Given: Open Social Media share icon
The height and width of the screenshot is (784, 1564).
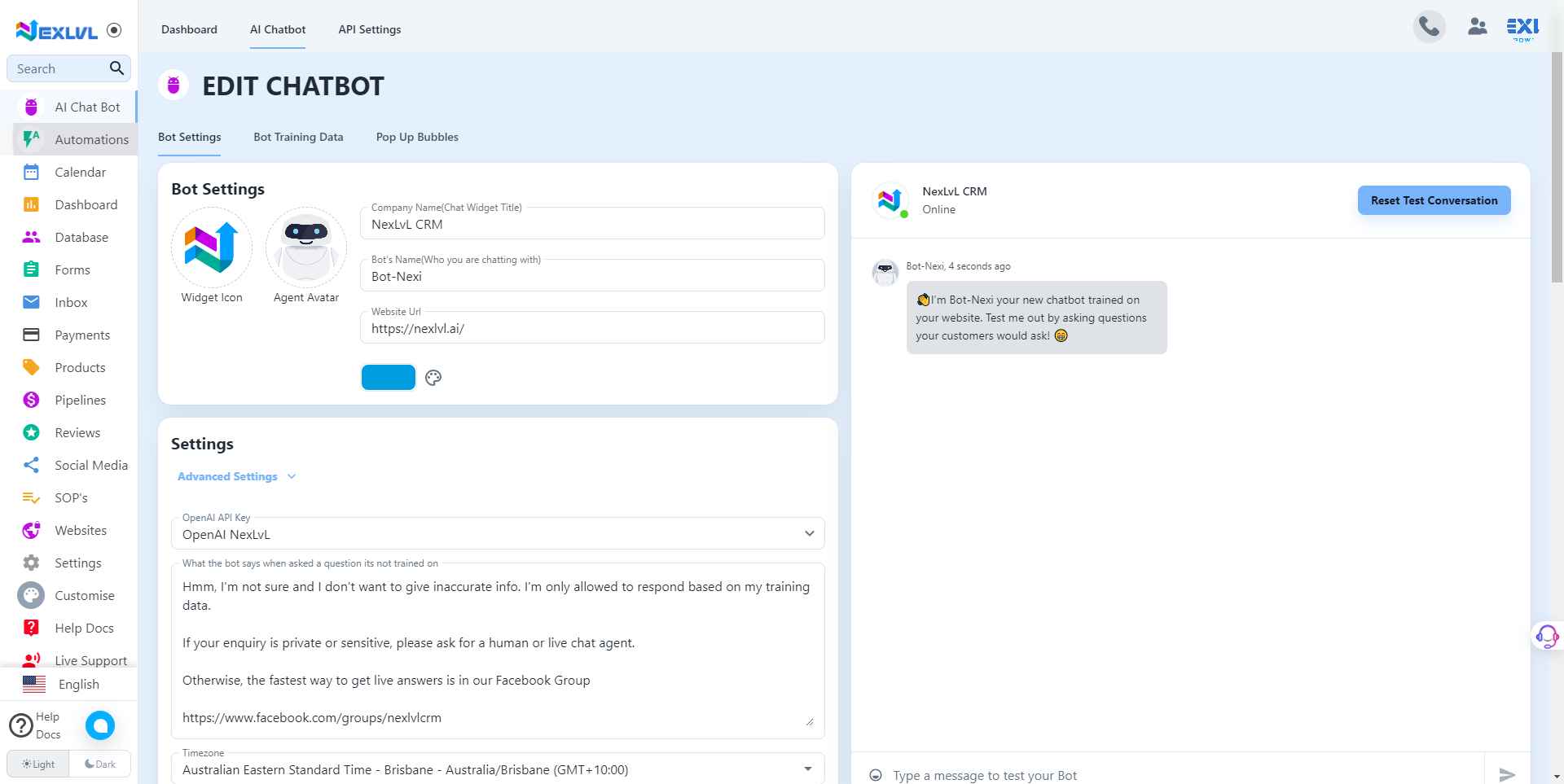Looking at the screenshot, I should coord(31,465).
